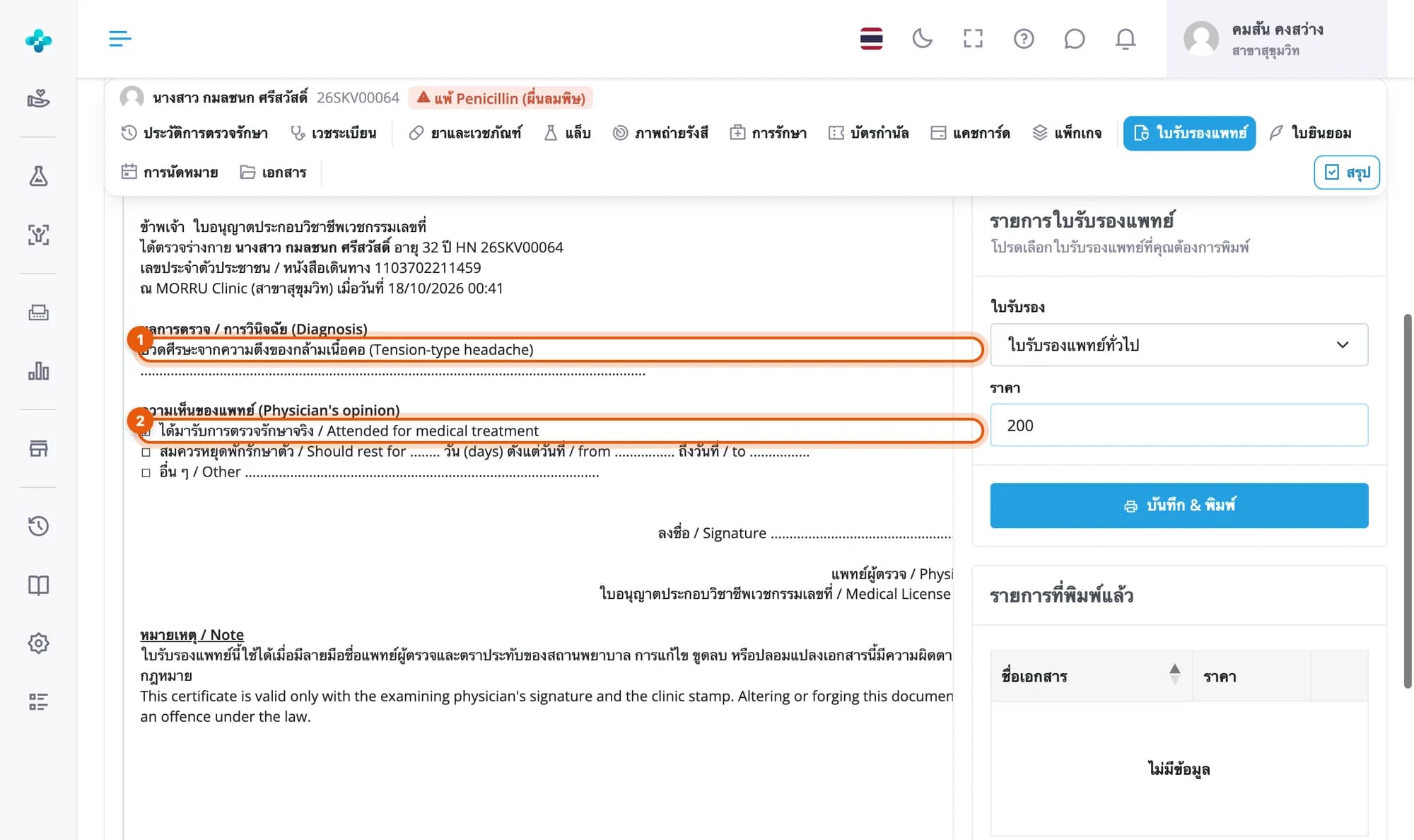Open เวชระเบียน tab

pyautogui.click(x=333, y=133)
